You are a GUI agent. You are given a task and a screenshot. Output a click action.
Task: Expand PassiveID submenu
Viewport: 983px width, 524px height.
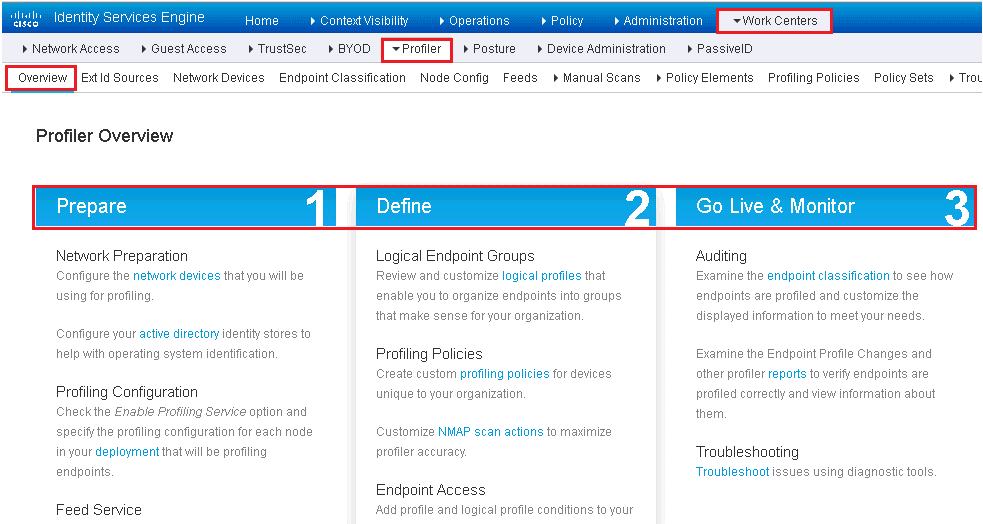720,49
